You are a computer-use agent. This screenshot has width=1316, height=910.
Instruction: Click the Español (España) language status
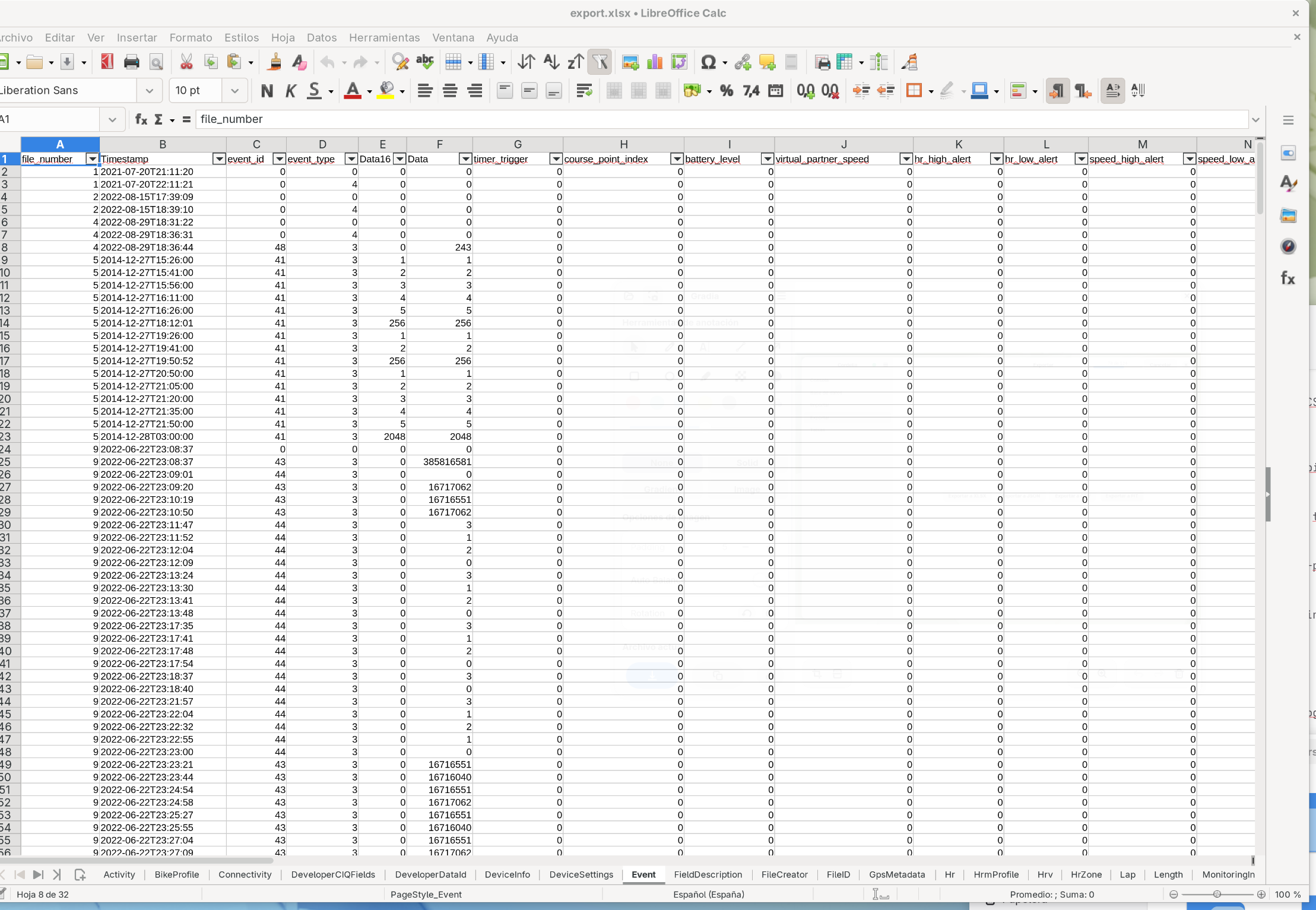709,894
